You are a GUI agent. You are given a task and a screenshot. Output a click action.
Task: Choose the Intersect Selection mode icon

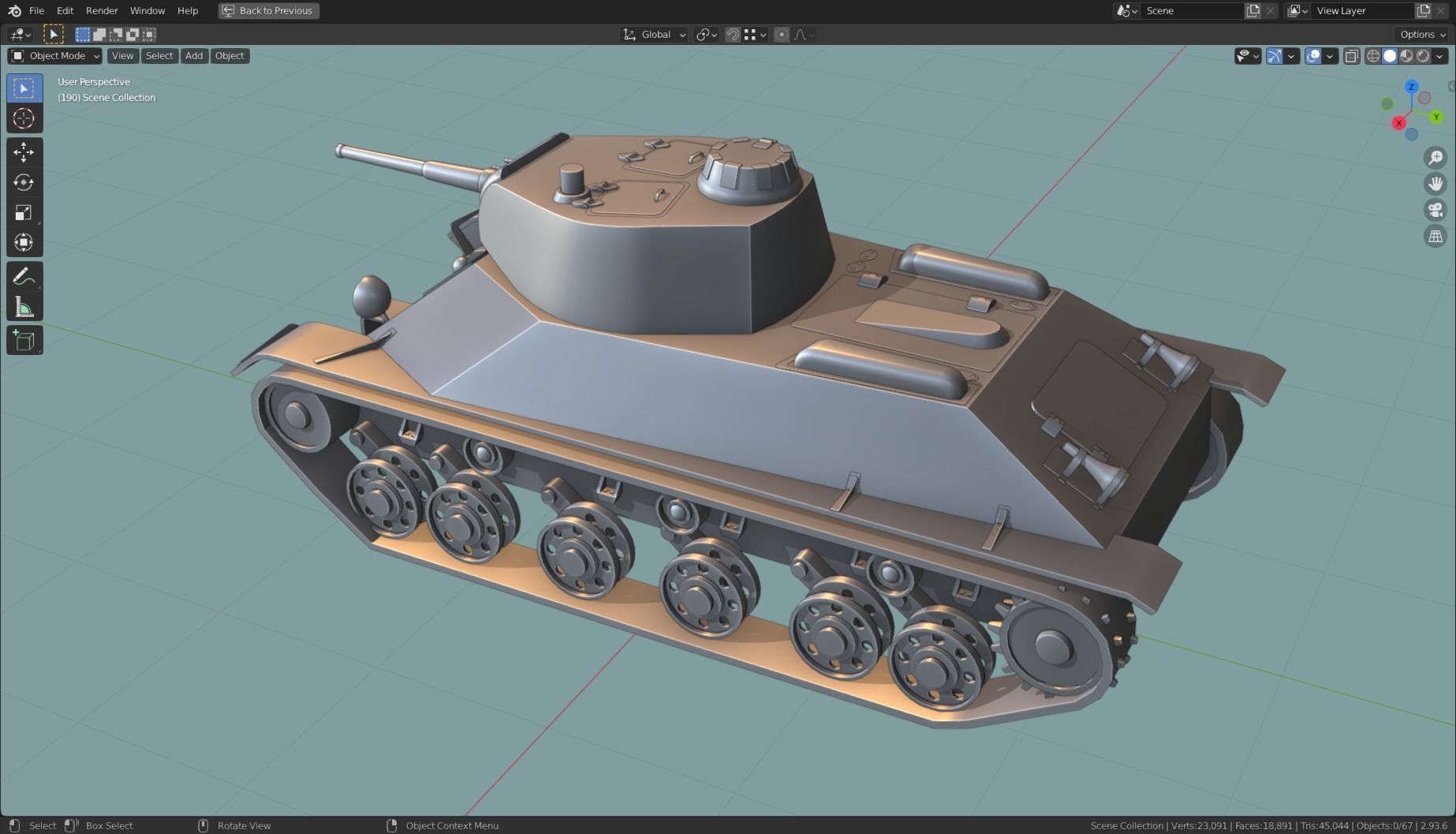tap(149, 34)
